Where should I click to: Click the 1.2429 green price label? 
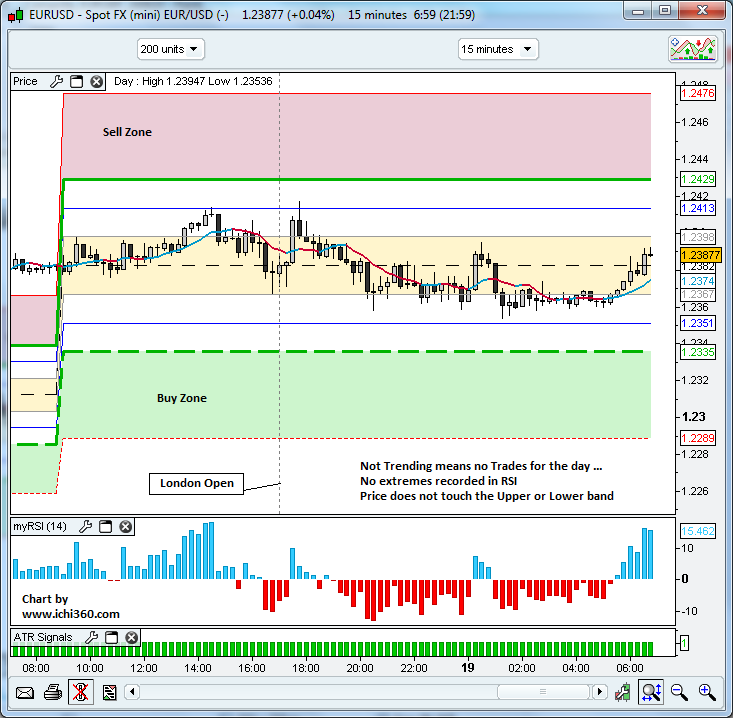click(696, 179)
